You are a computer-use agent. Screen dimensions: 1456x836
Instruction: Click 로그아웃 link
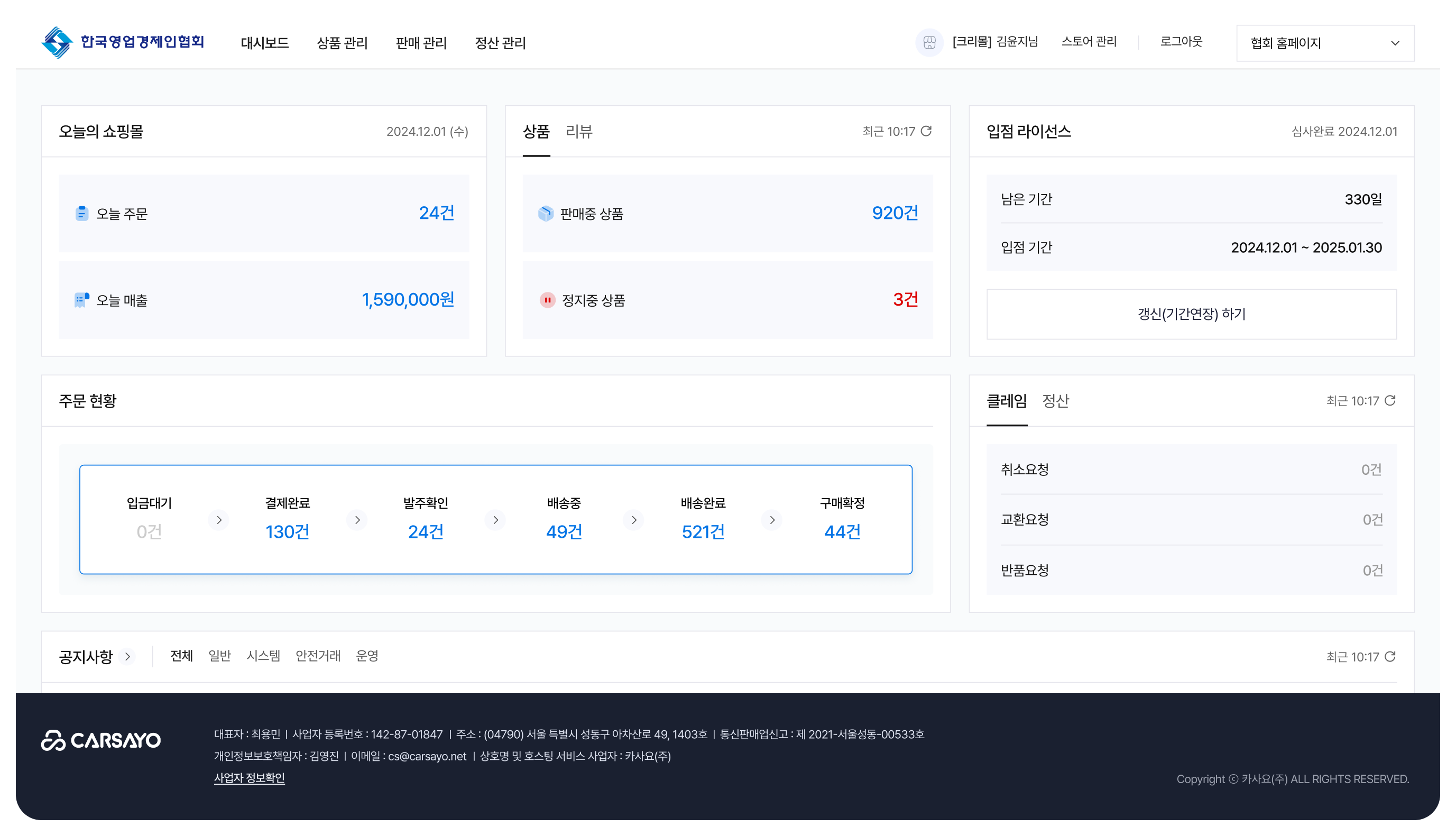[1181, 41]
